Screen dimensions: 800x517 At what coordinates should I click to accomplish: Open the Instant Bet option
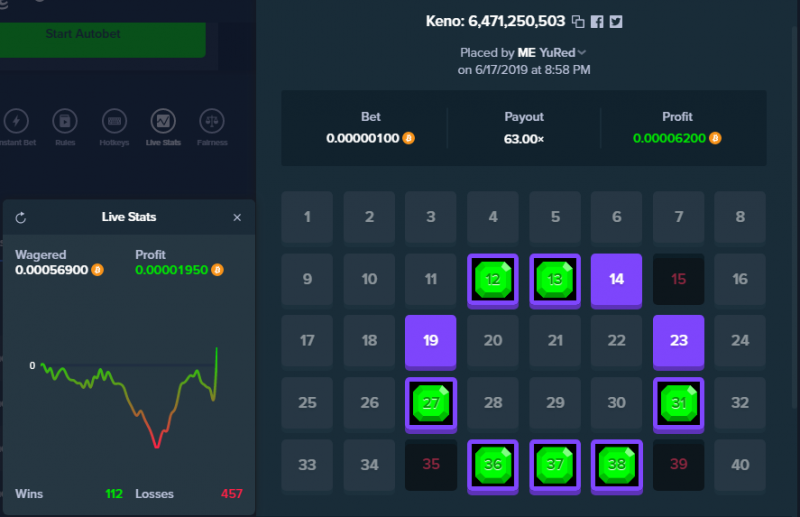tap(16, 121)
